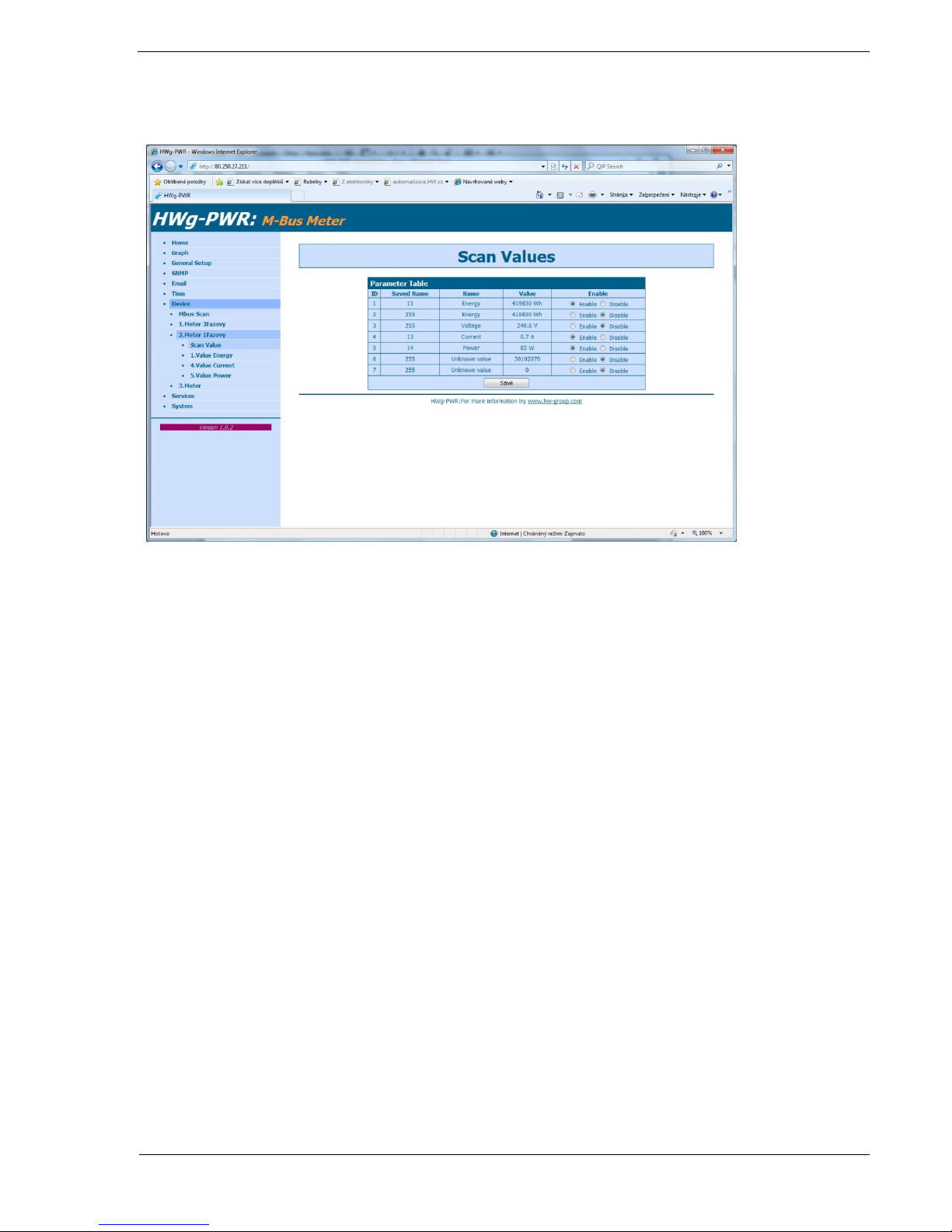
Task: Open Scan Value in sidebar
Action: [205, 345]
